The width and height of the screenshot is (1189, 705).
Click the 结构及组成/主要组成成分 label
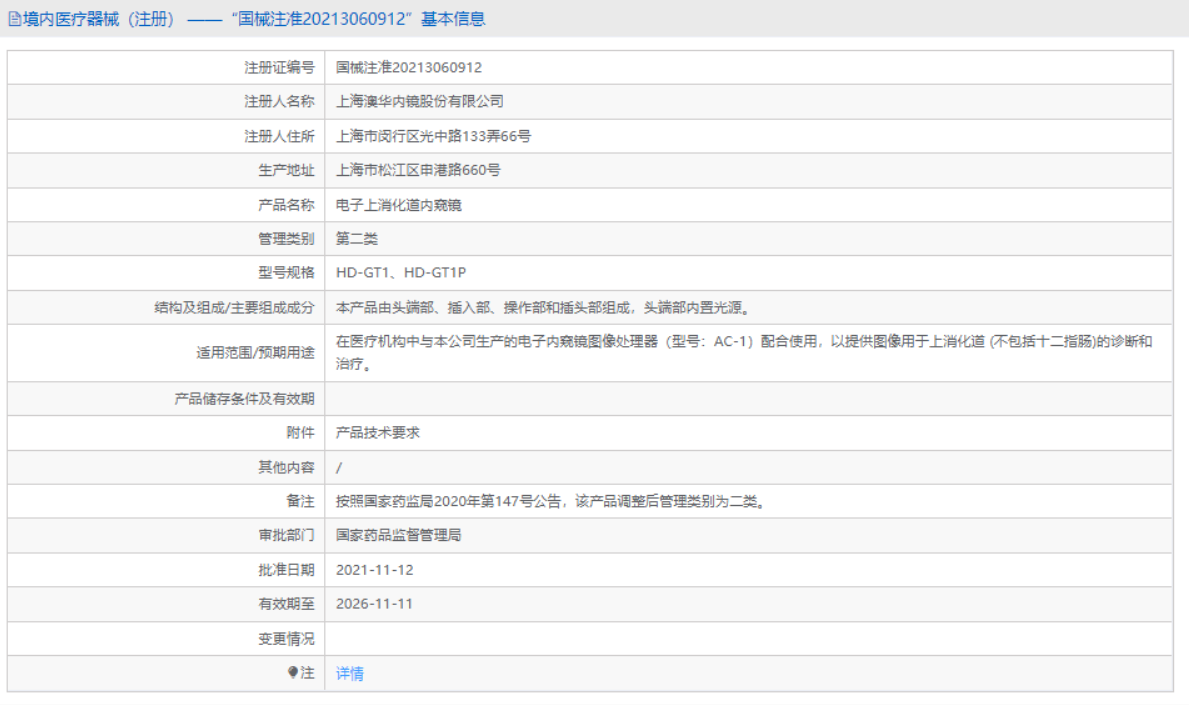click(x=234, y=308)
